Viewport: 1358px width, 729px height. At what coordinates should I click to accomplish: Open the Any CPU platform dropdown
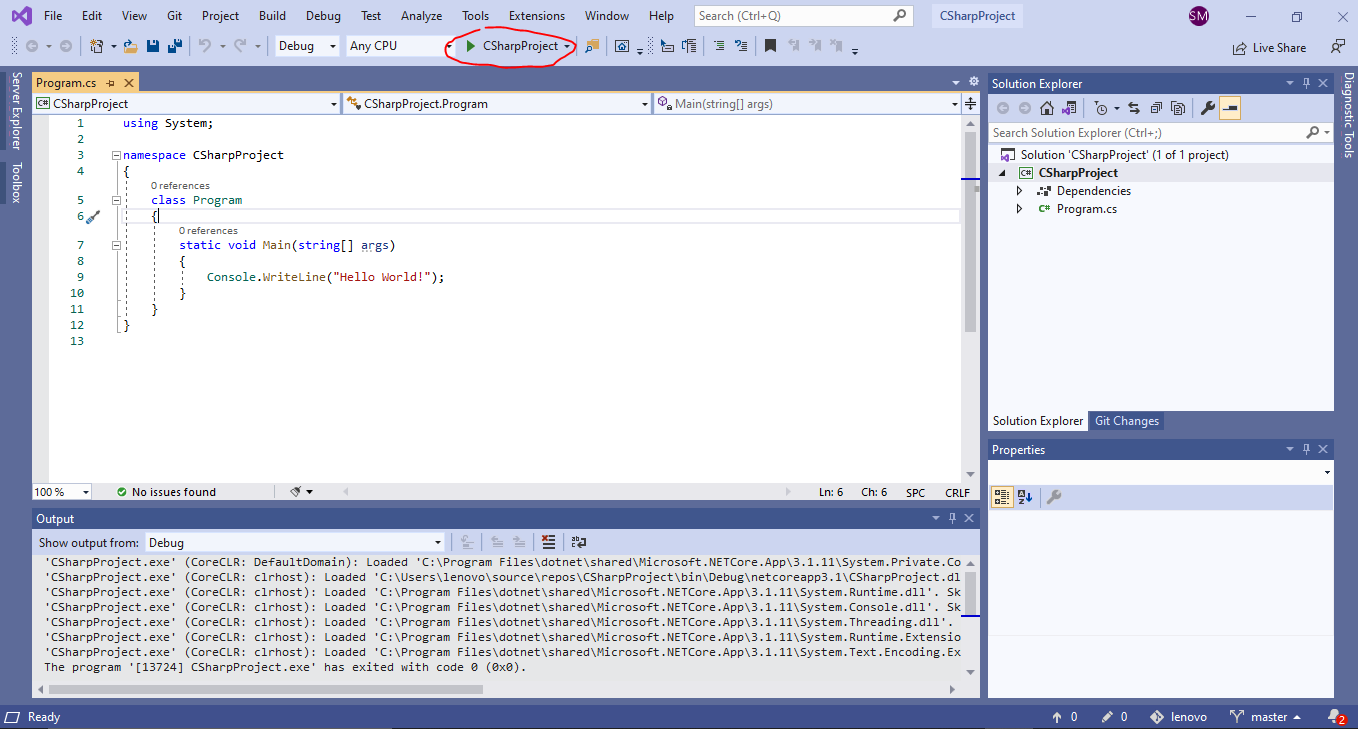pos(400,46)
